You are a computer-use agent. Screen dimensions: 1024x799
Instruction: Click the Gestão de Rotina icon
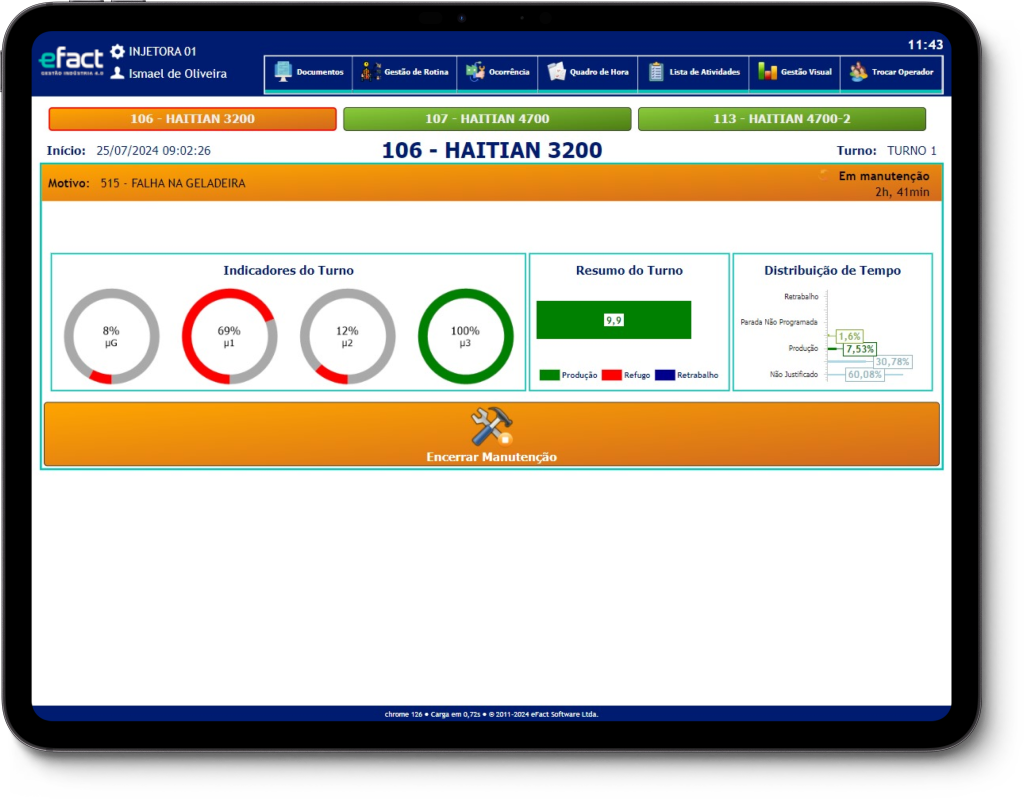pyautogui.click(x=370, y=72)
